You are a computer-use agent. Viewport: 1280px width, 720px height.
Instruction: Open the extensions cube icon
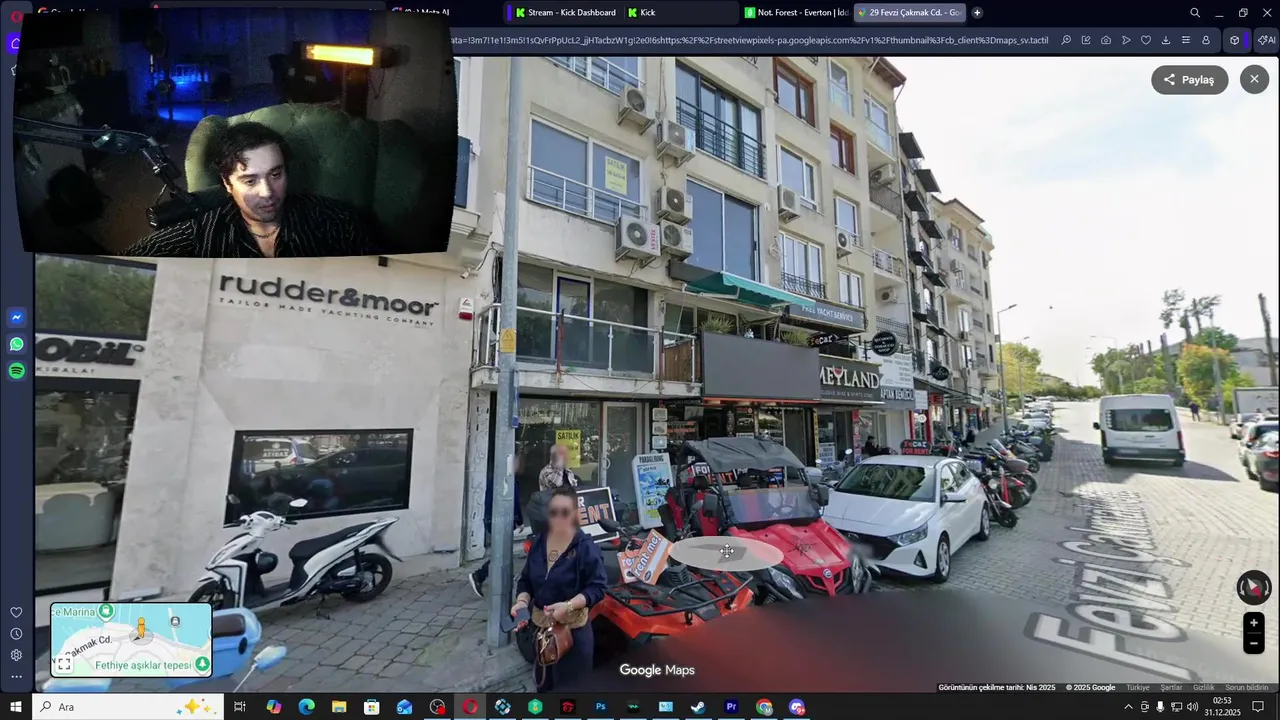[1235, 40]
